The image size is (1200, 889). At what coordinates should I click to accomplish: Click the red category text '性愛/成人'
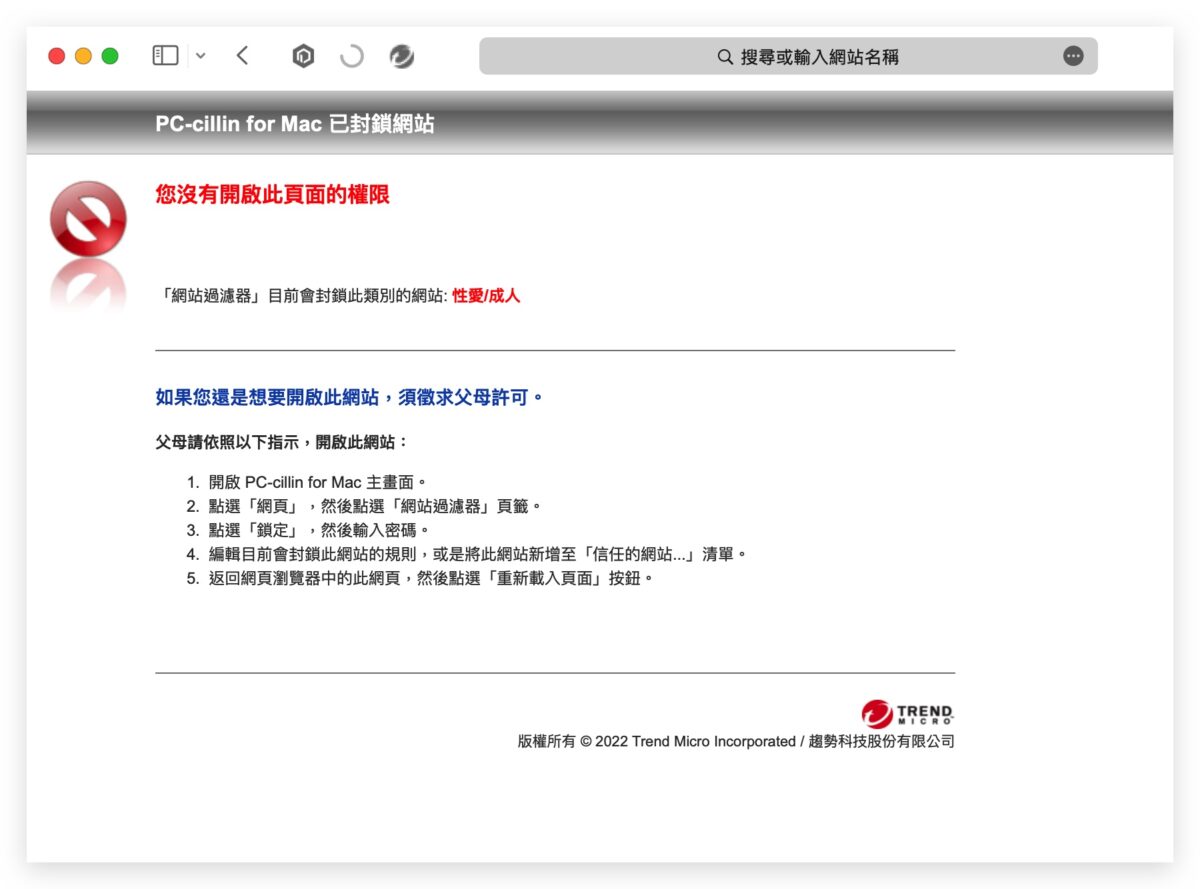coord(486,296)
